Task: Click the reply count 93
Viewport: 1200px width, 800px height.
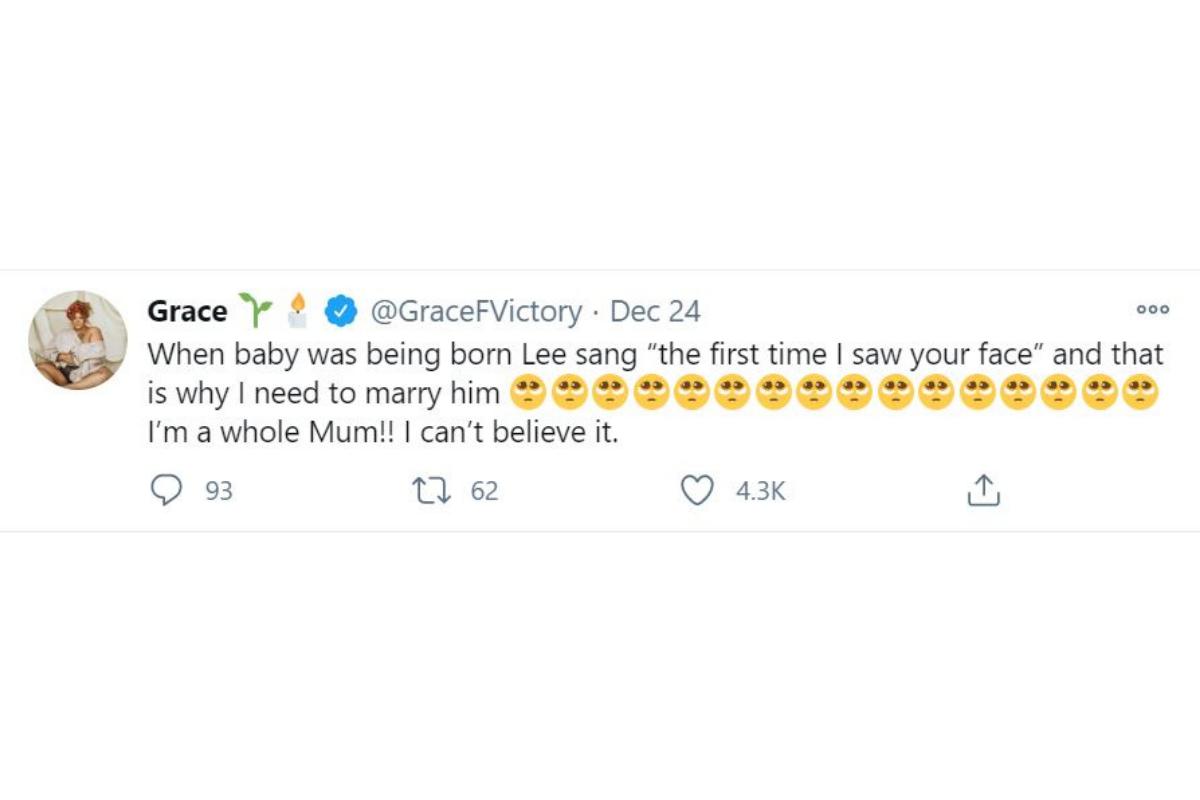Action: (x=218, y=491)
